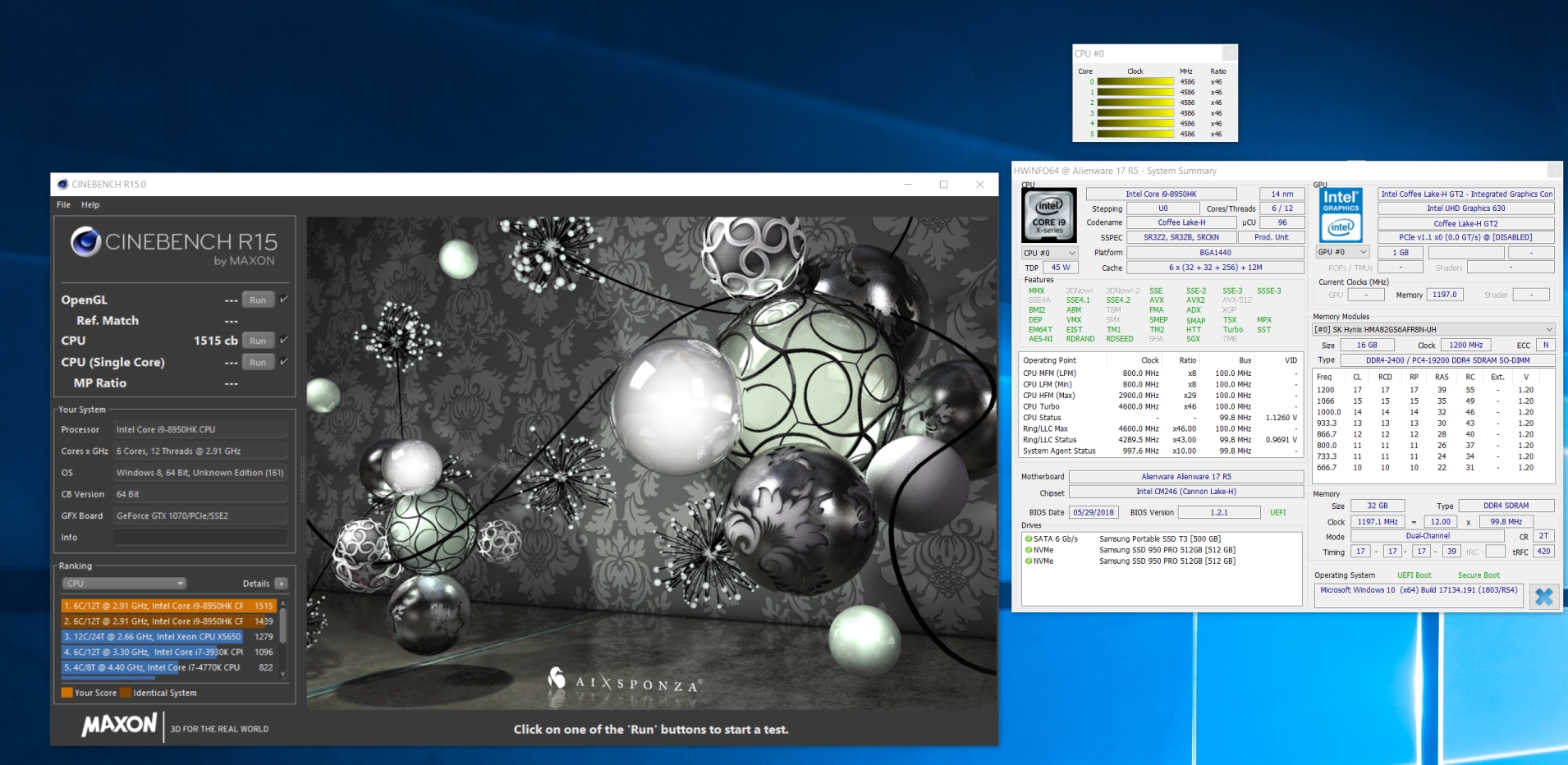Click the Alienware Alienware 17 R5 motherboard field
Image resolution: width=1568 pixels, height=765 pixels.
(1185, 476)
